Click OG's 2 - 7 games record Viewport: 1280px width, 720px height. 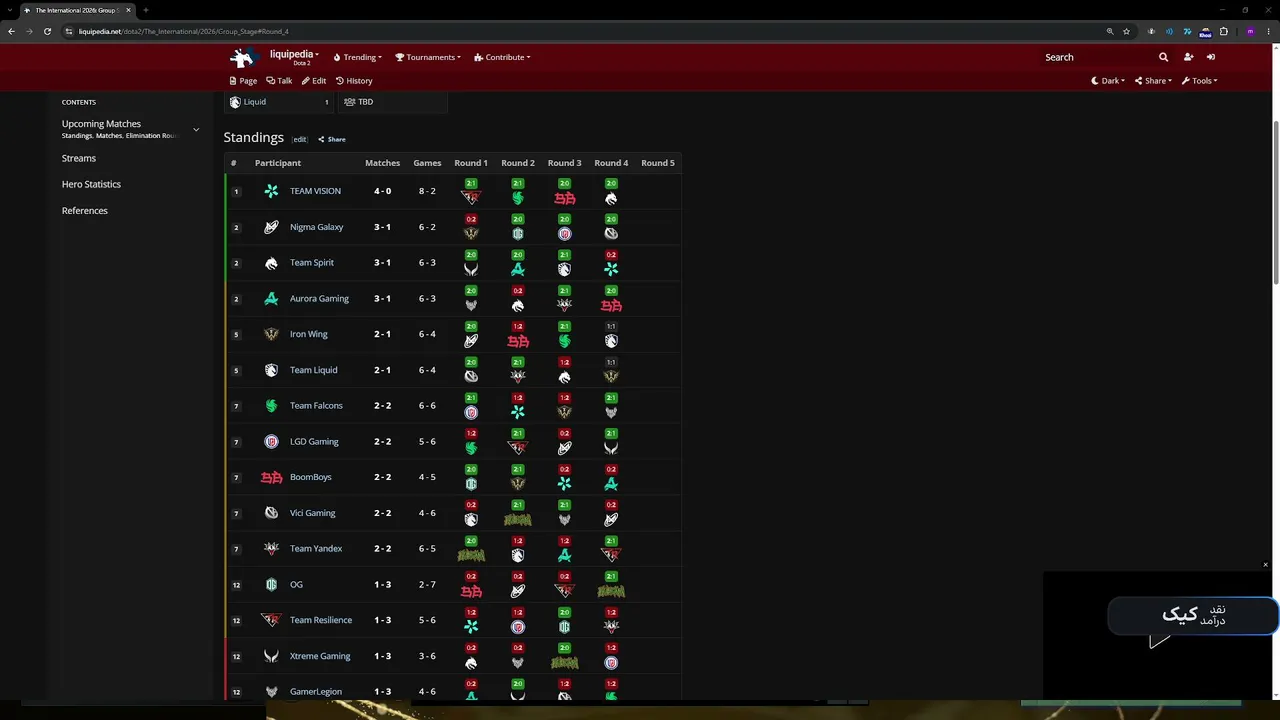coord(427,585)
